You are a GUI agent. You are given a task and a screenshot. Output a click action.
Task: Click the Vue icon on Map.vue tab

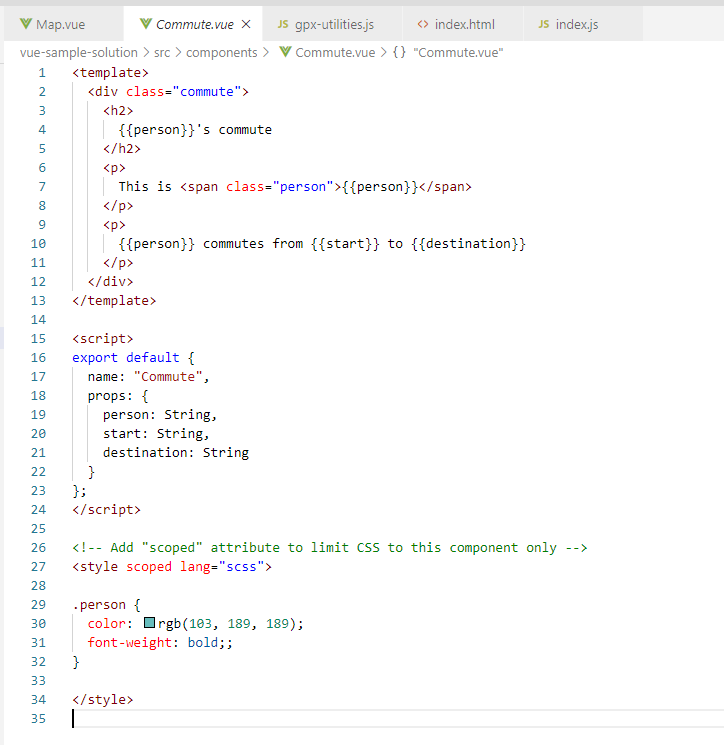coord(26,24)
